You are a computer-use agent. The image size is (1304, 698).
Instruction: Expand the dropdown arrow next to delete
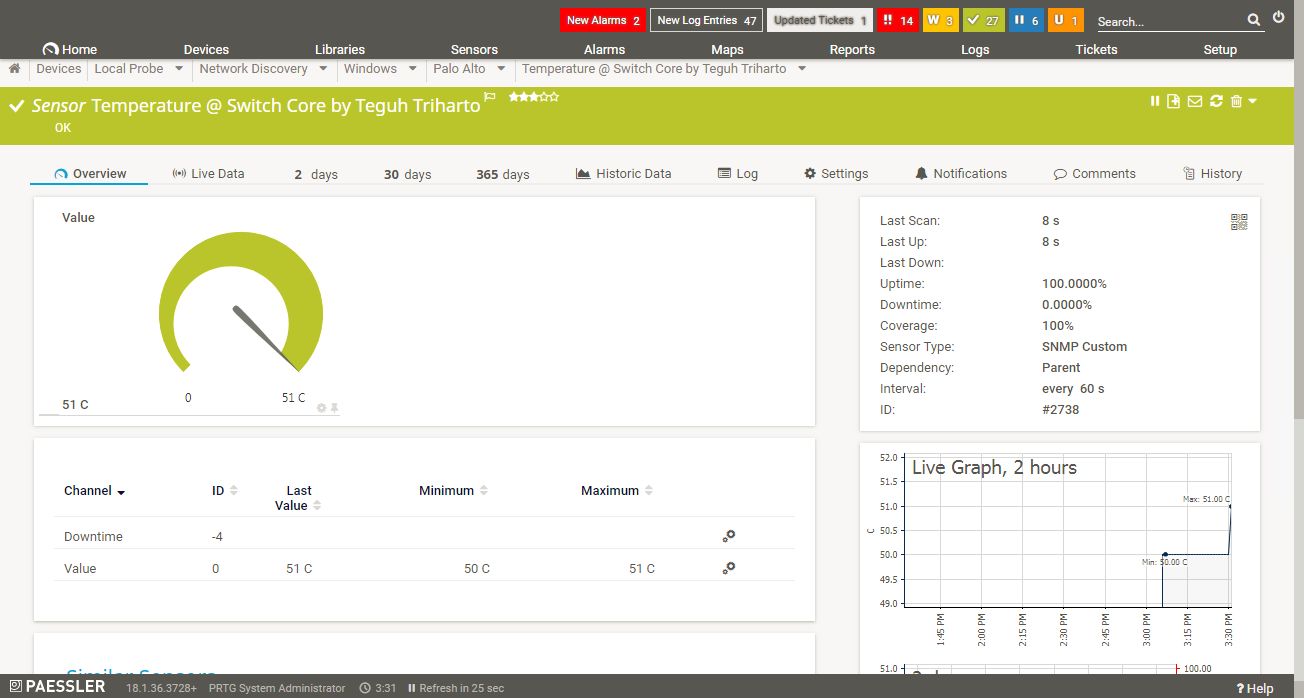click(x=1251, y=100)
